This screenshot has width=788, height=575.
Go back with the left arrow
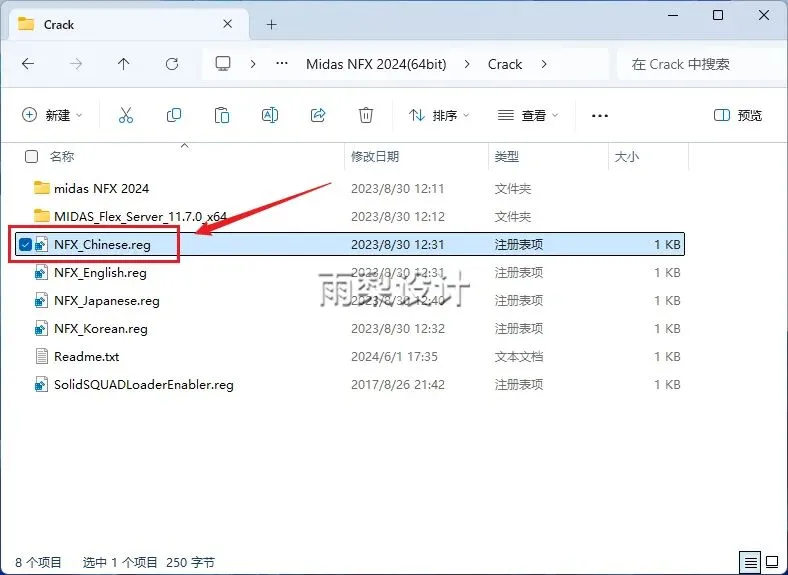point(28,64)
